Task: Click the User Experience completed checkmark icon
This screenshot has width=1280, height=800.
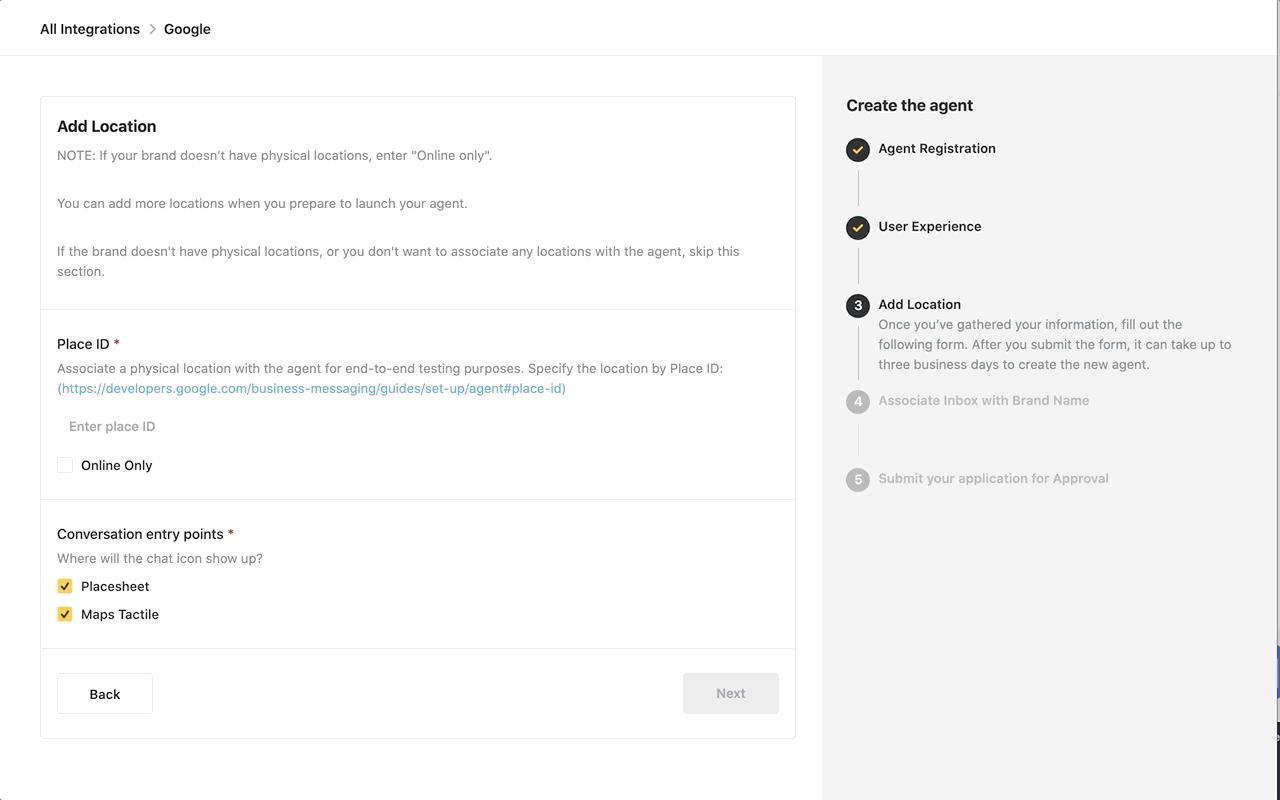Action: click(858, 227)
